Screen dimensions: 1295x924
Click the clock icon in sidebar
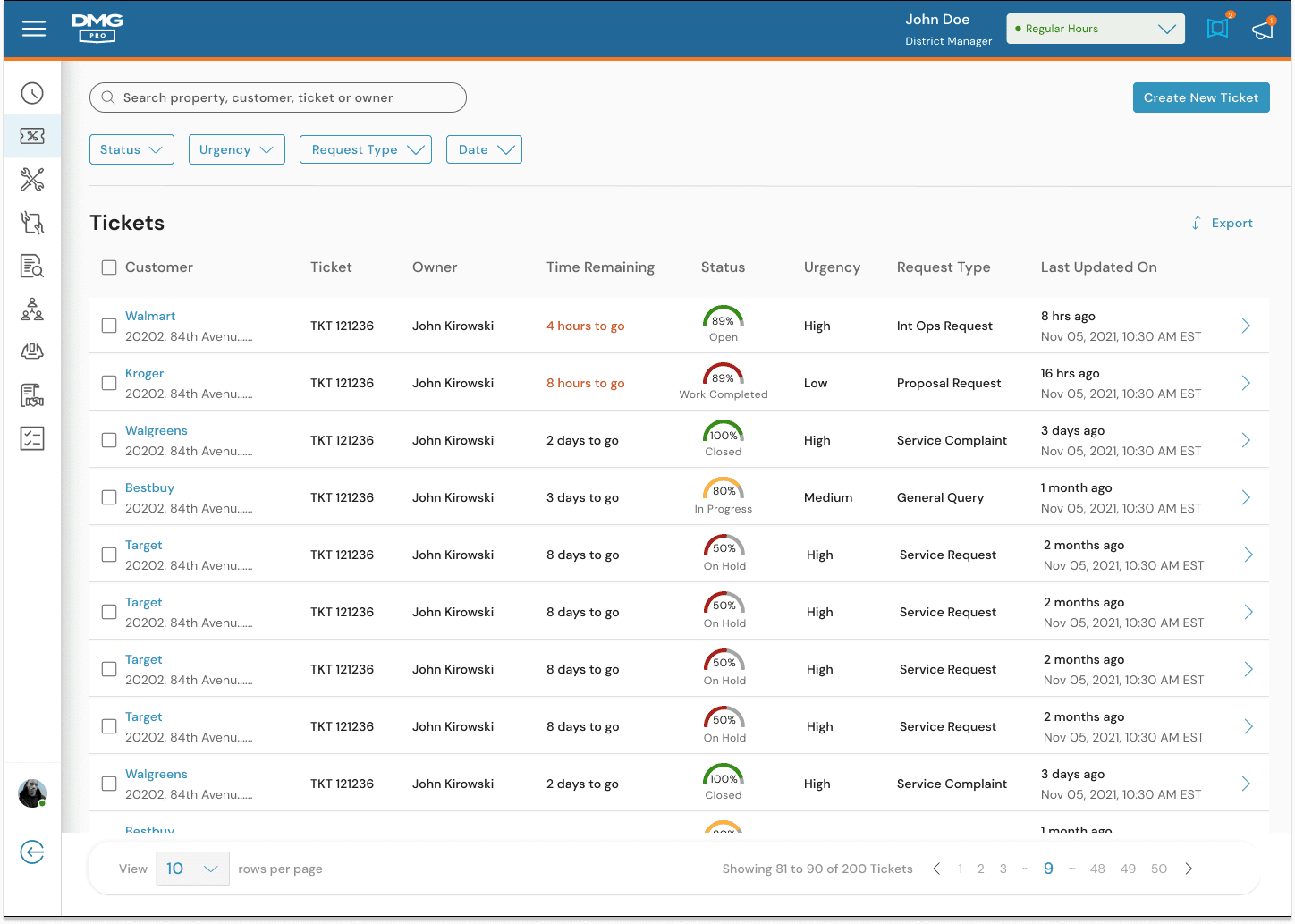[x=32, y=93]
